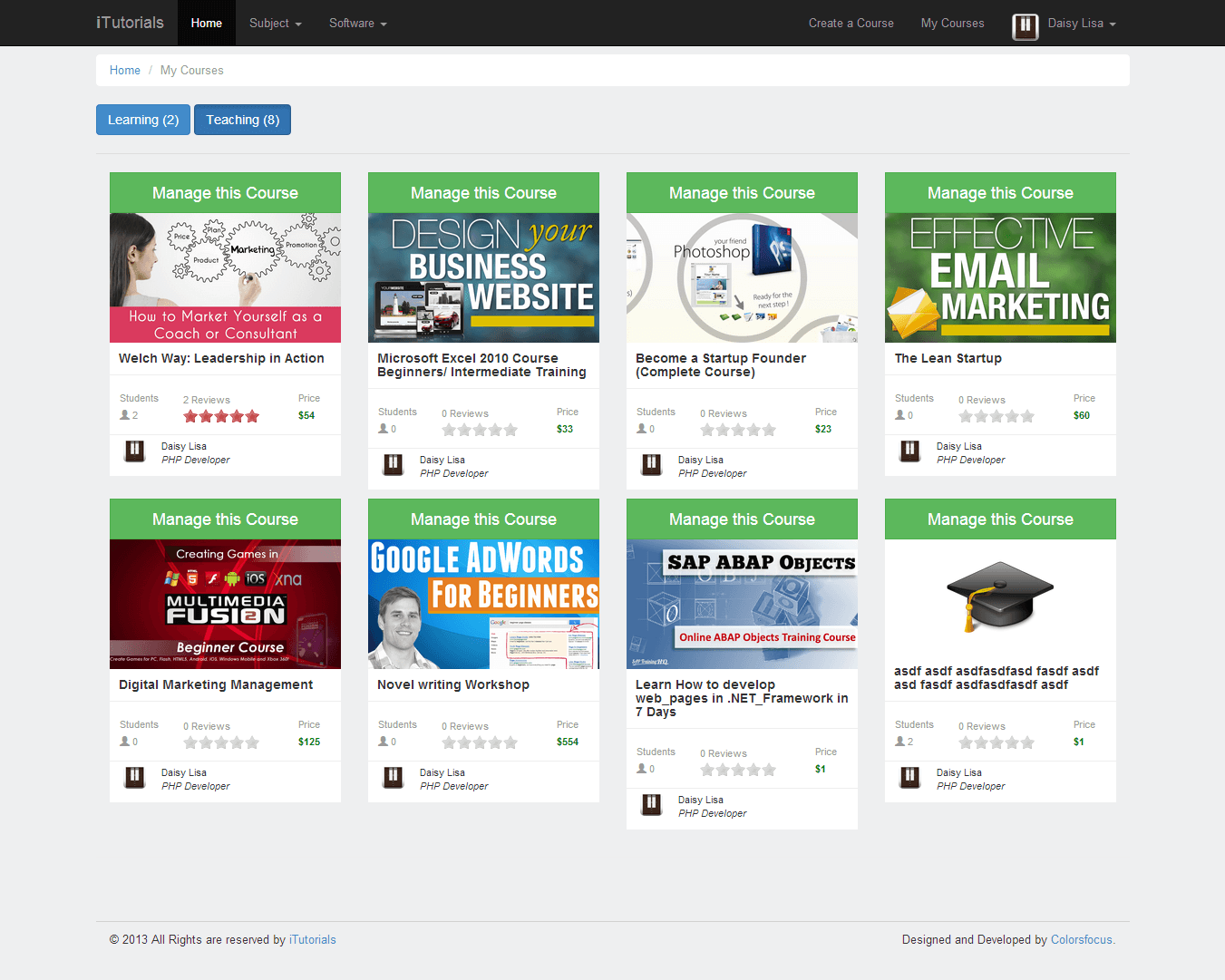Open iTutorials link in footer

[312, 939]
